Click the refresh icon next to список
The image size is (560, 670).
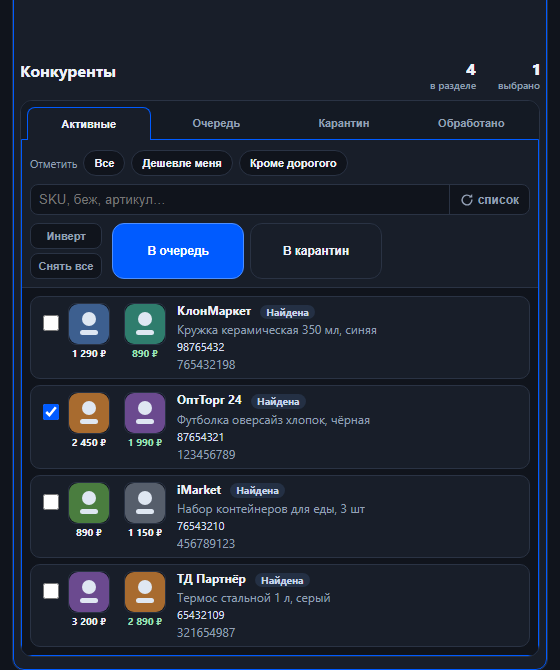(x=467, y=200)
